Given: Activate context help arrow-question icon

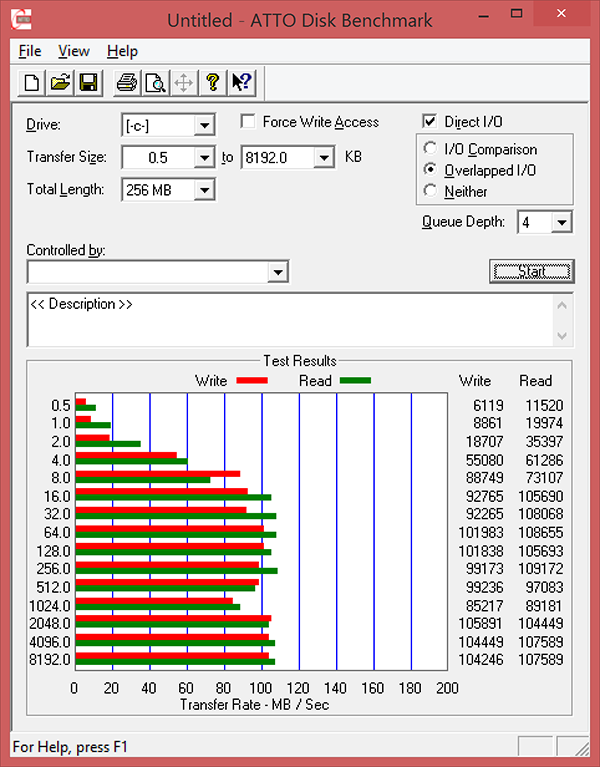Looking at the screenshot, I should click(242, 82).
